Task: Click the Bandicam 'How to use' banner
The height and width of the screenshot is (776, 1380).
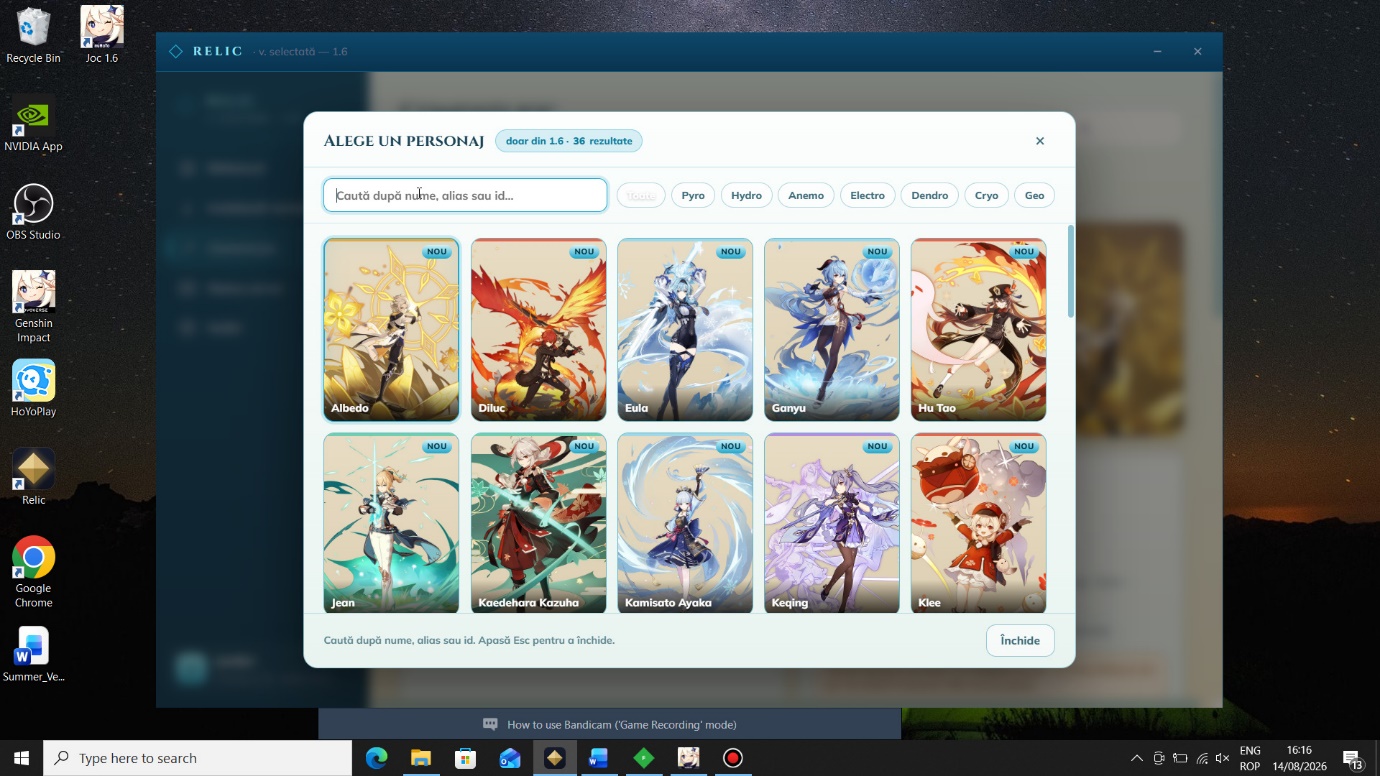Action: (x=610, y=724)
